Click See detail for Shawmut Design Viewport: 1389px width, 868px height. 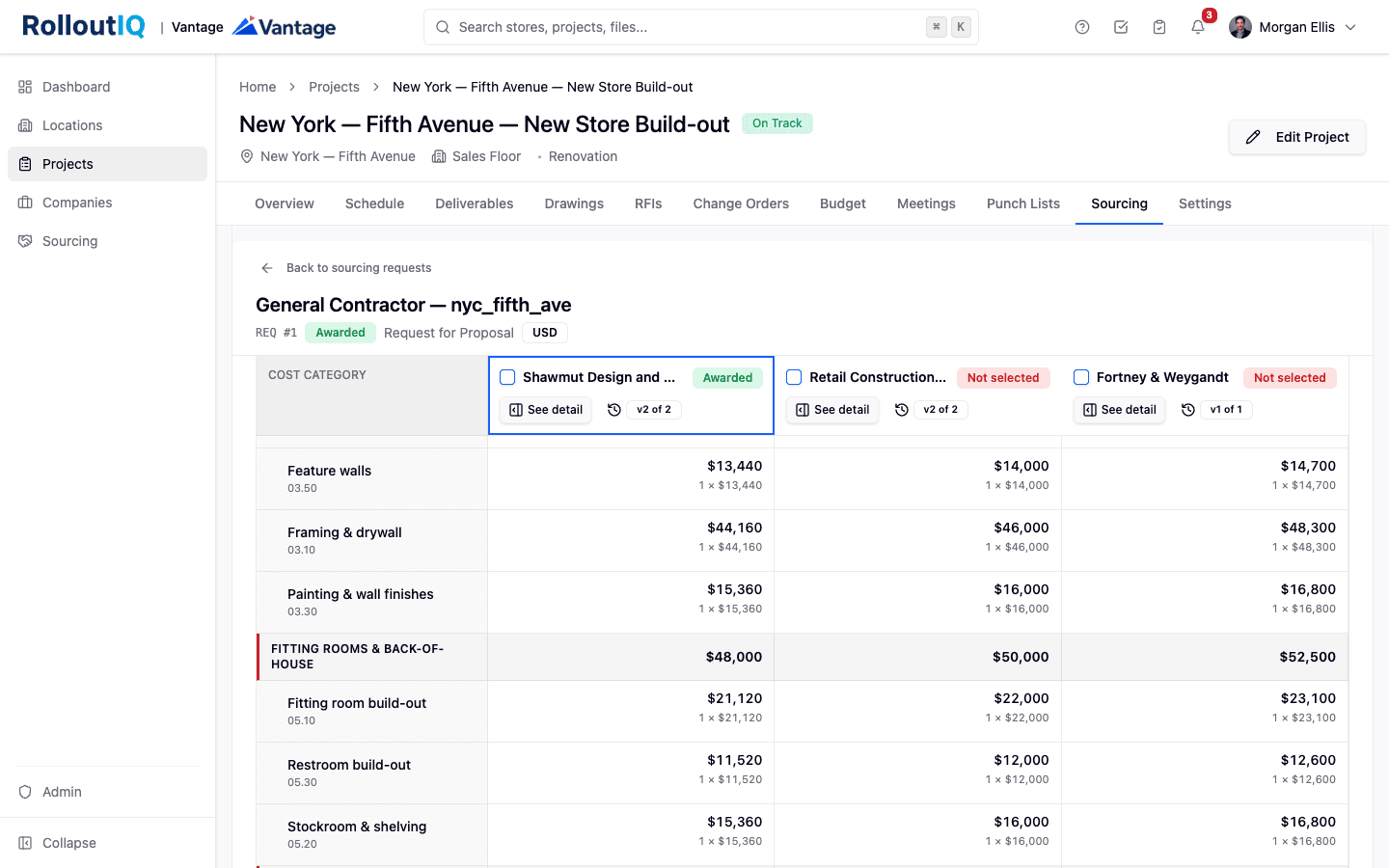[546, 410]
